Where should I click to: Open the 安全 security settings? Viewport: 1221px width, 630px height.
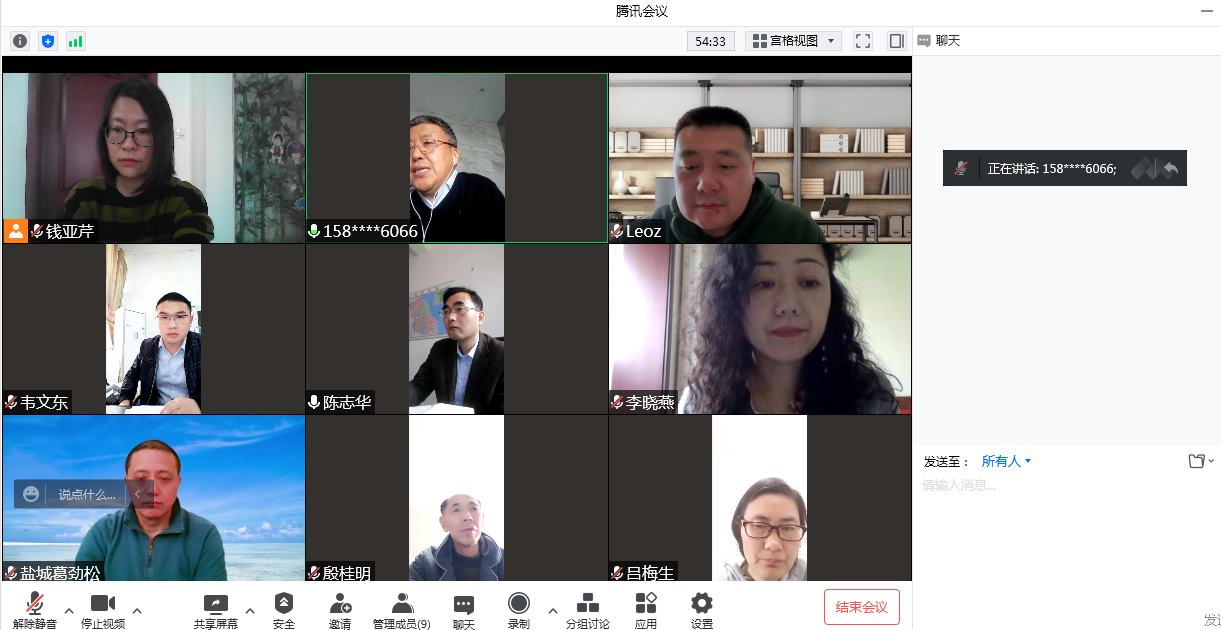(x=284, y=609)
